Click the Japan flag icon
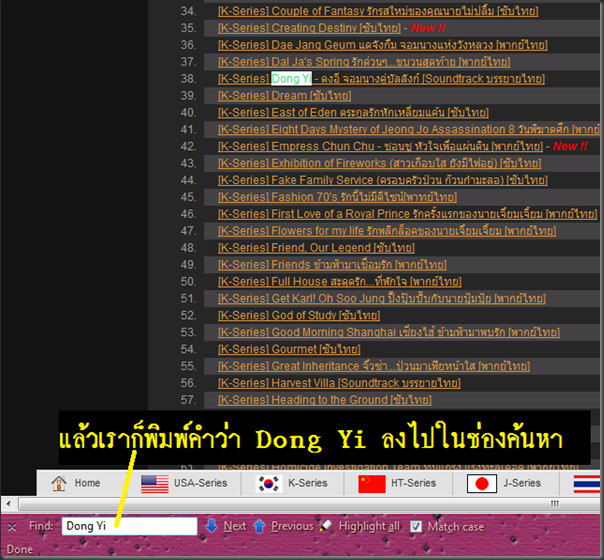This screenshot has height=560, width=604. (x=482, y=483)
